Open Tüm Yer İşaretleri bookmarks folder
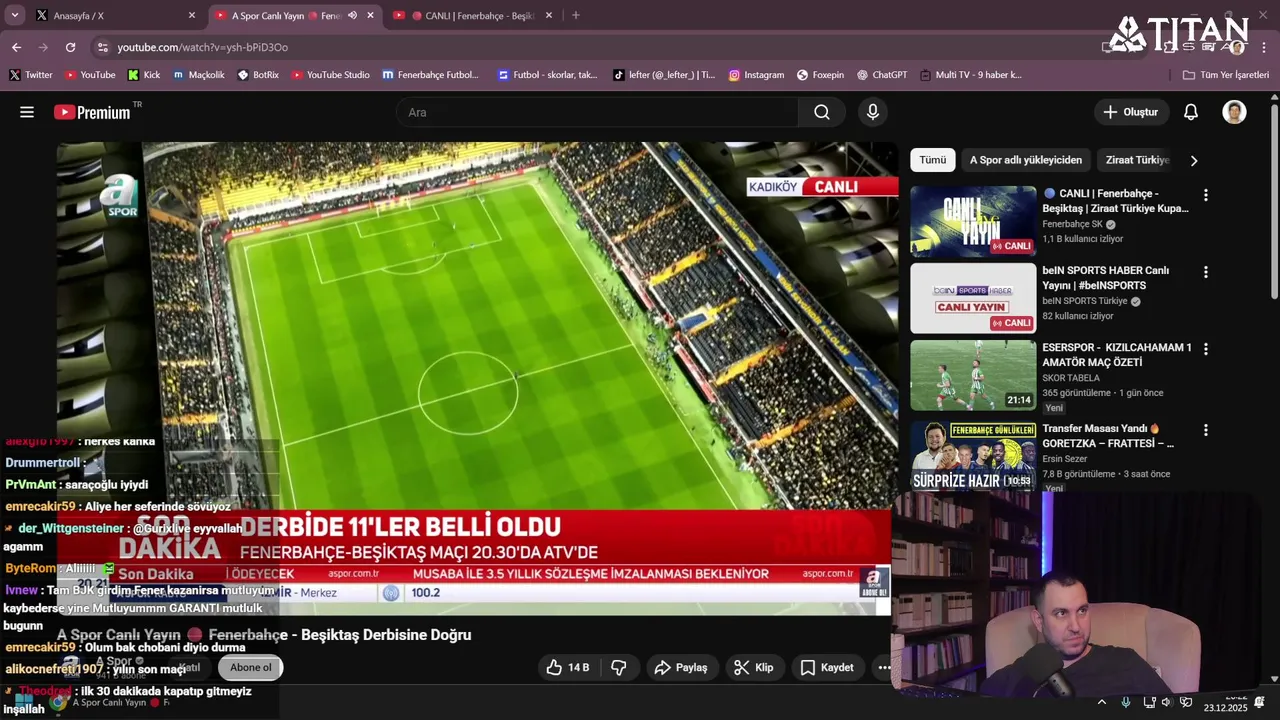The image size is (1280, 720). [x=1225, y=75]
